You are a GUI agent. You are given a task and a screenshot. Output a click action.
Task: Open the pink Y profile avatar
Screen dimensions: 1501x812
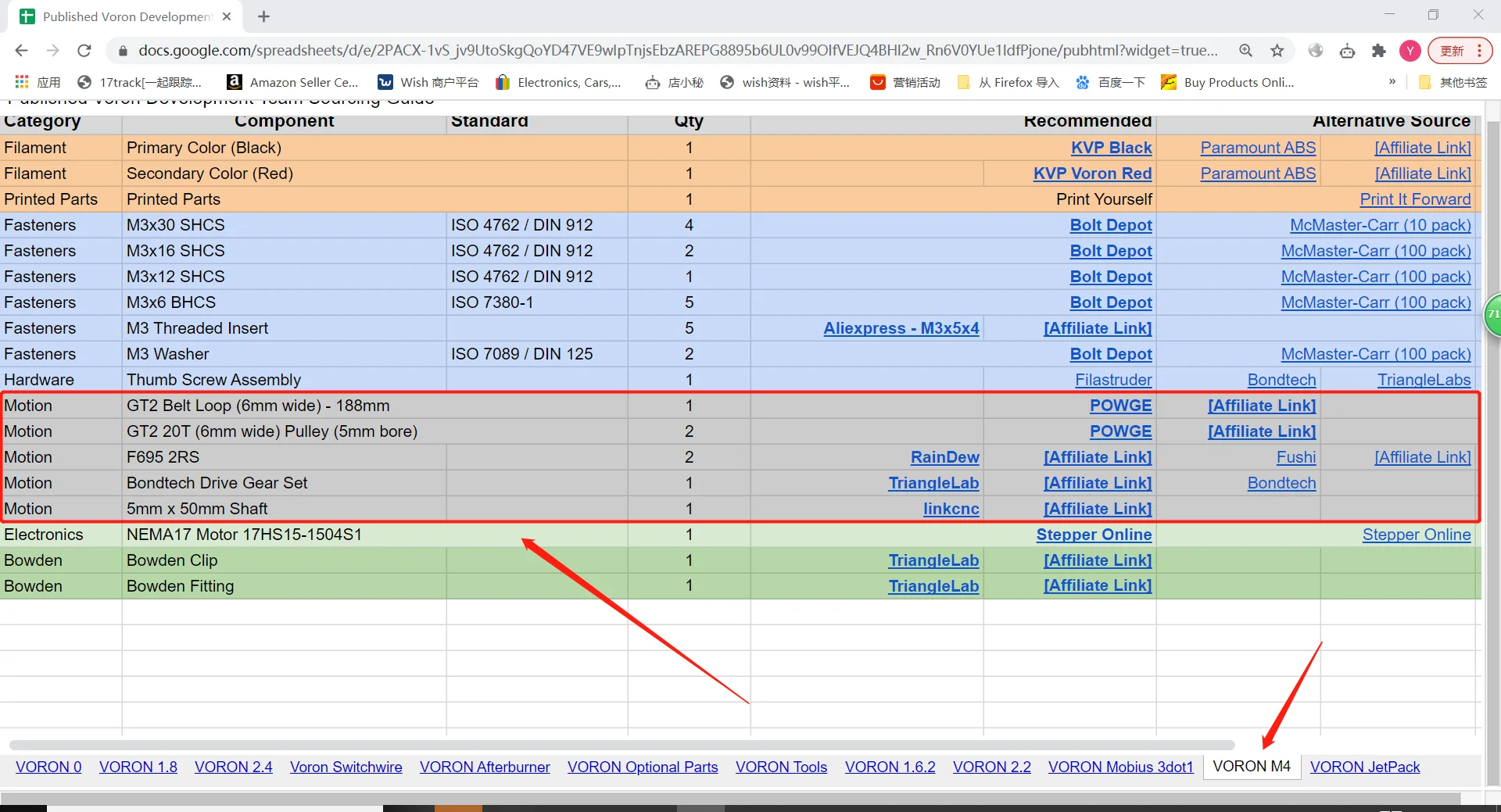click(1410, 51)
